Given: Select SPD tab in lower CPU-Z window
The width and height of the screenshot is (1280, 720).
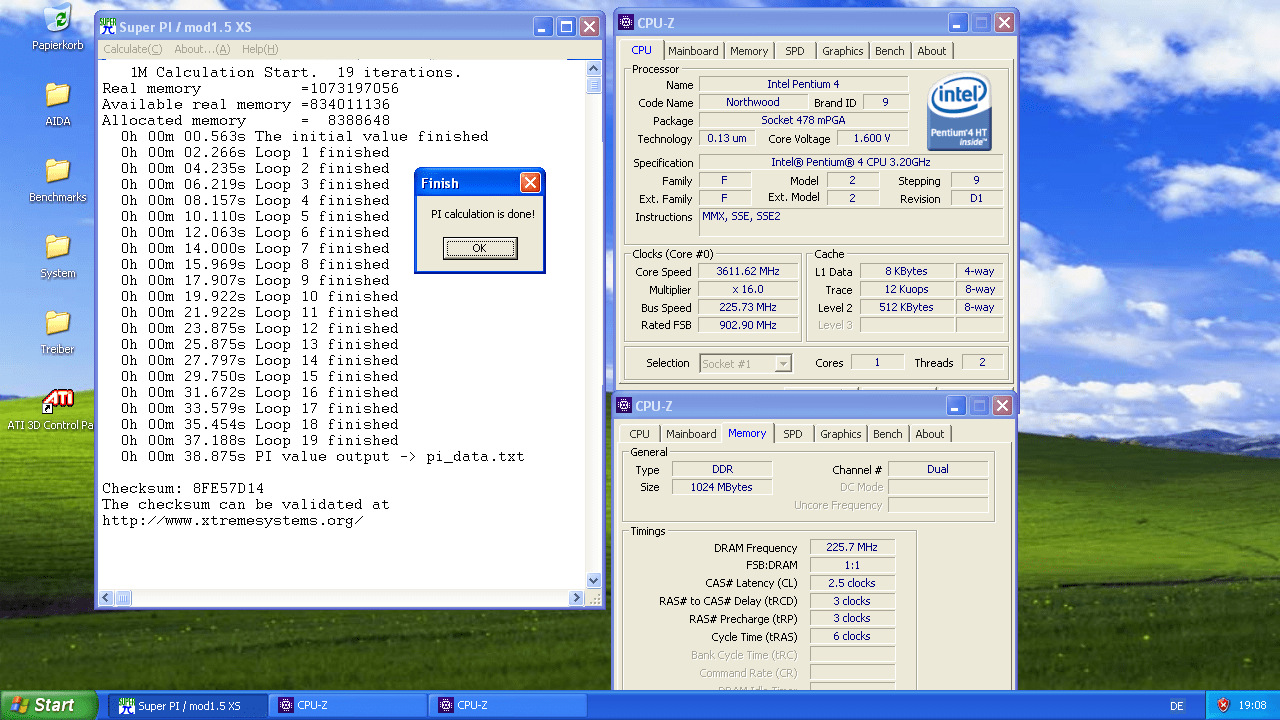Looking at the screenshot, I should click(x=792, y=434).
